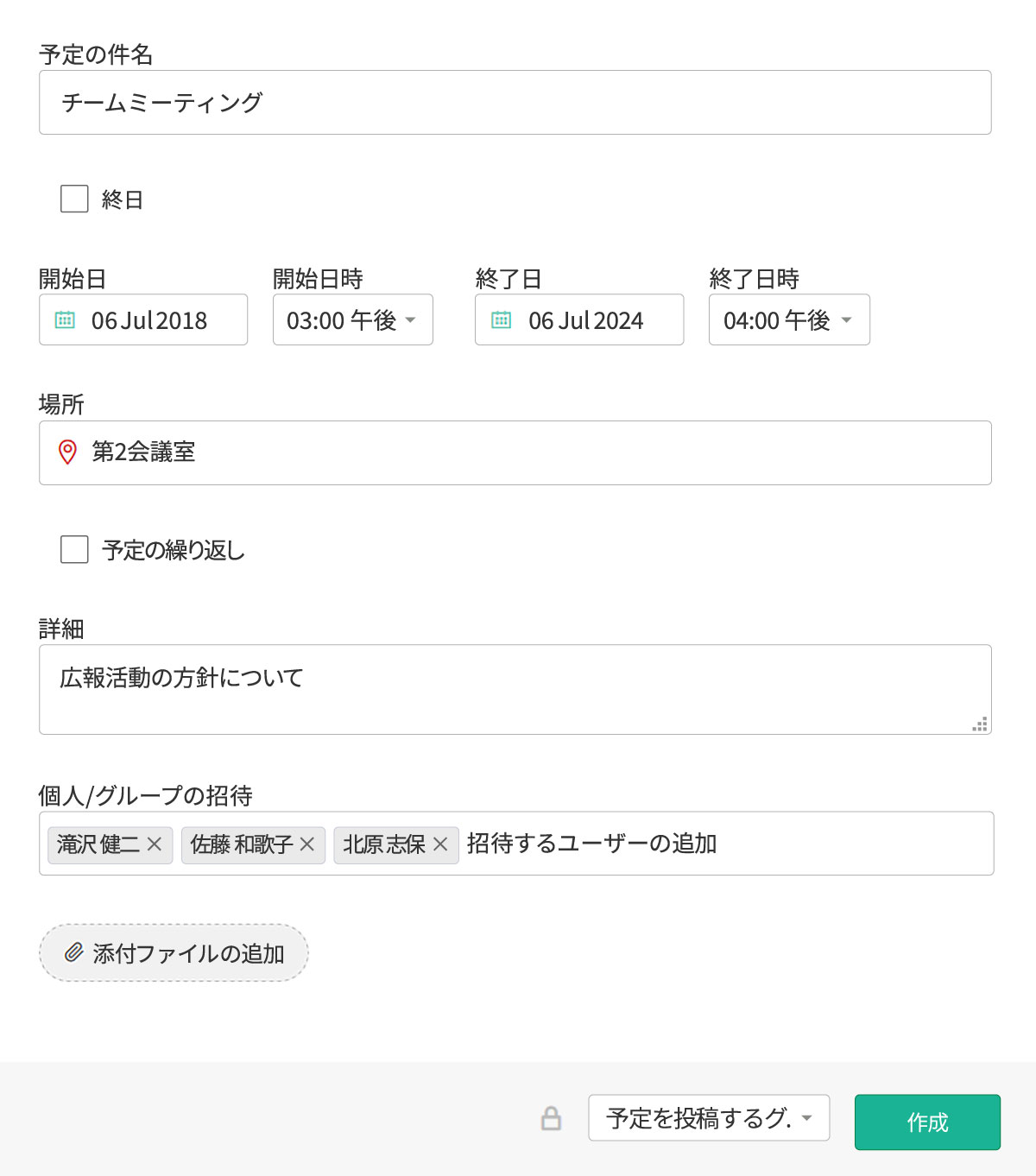Screen dimensions: 1036x1176
Task: Click the location pin icon in 場所 field
Action: (67, 452)
